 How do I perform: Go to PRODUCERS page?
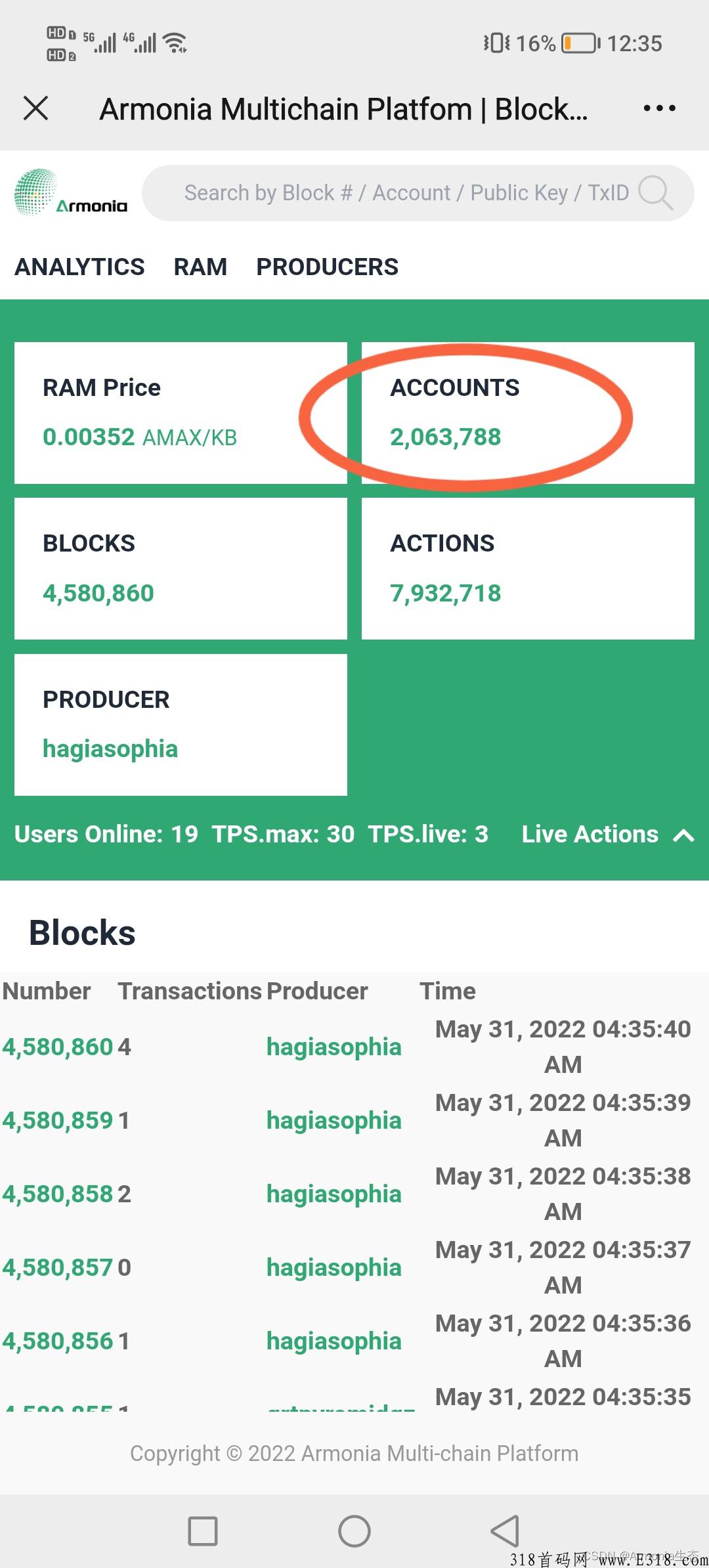[x=327, y=267]
